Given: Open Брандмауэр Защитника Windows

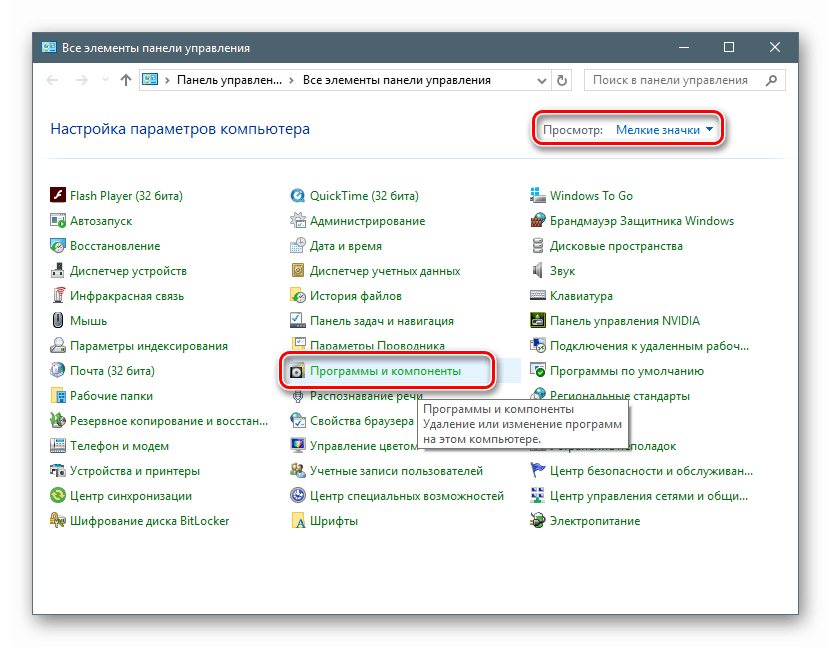Looking at the screenshot, I should [633, 220].
